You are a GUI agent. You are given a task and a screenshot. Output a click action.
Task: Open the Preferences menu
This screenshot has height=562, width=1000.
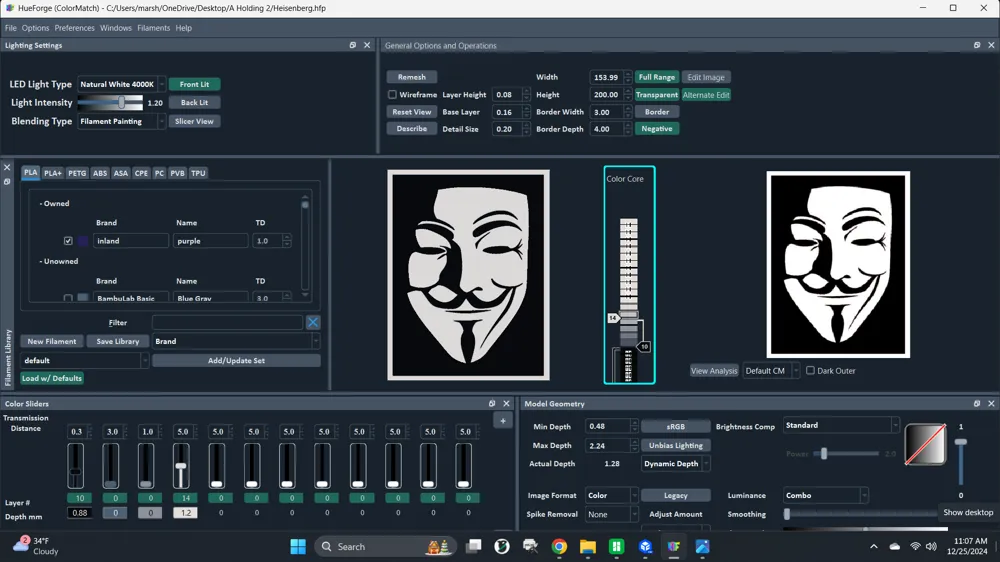[x=75, y=28]
